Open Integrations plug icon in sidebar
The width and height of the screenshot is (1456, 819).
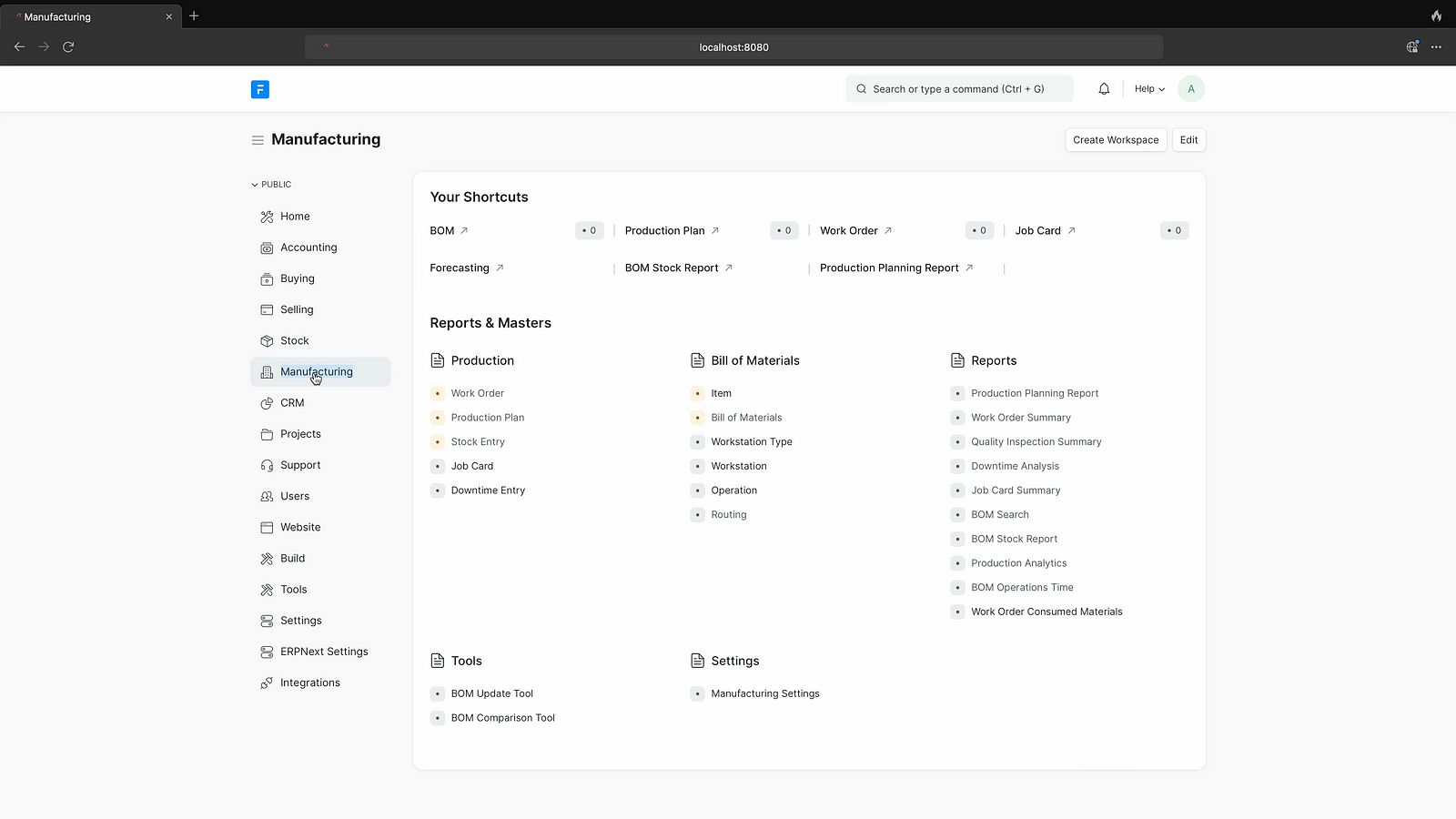(267, 682)
